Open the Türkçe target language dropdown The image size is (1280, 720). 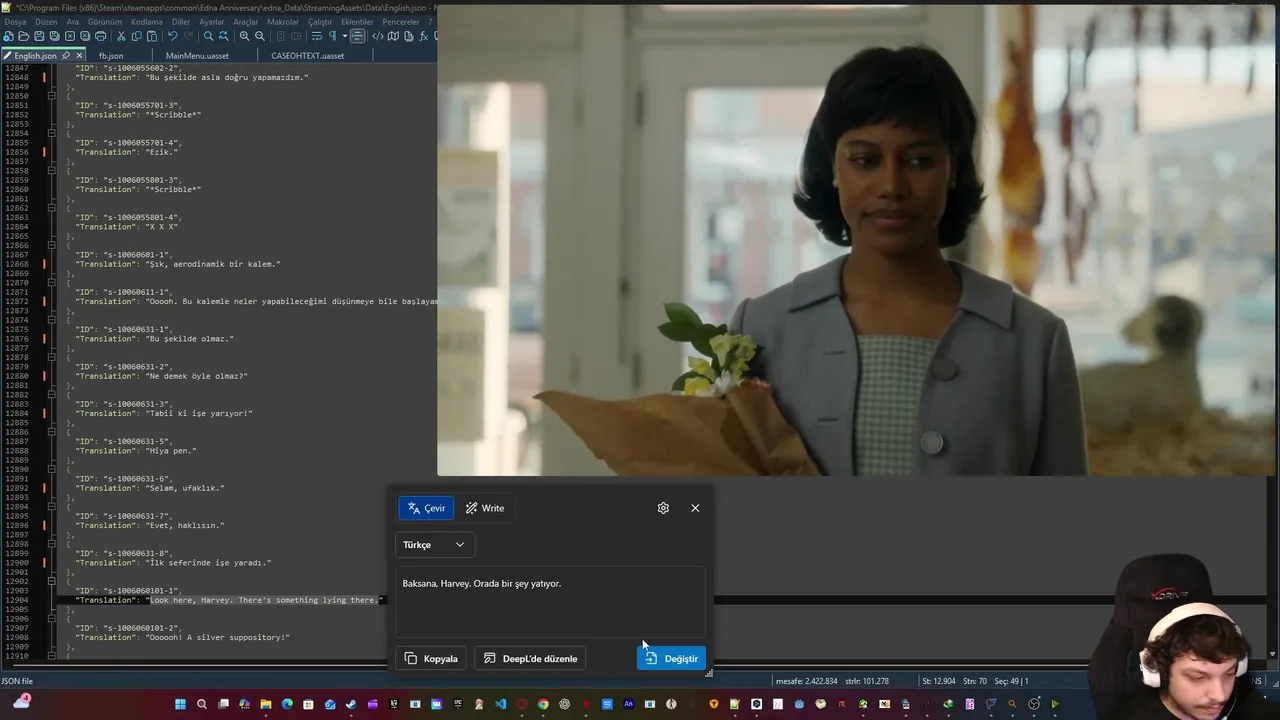coord(435,545)
